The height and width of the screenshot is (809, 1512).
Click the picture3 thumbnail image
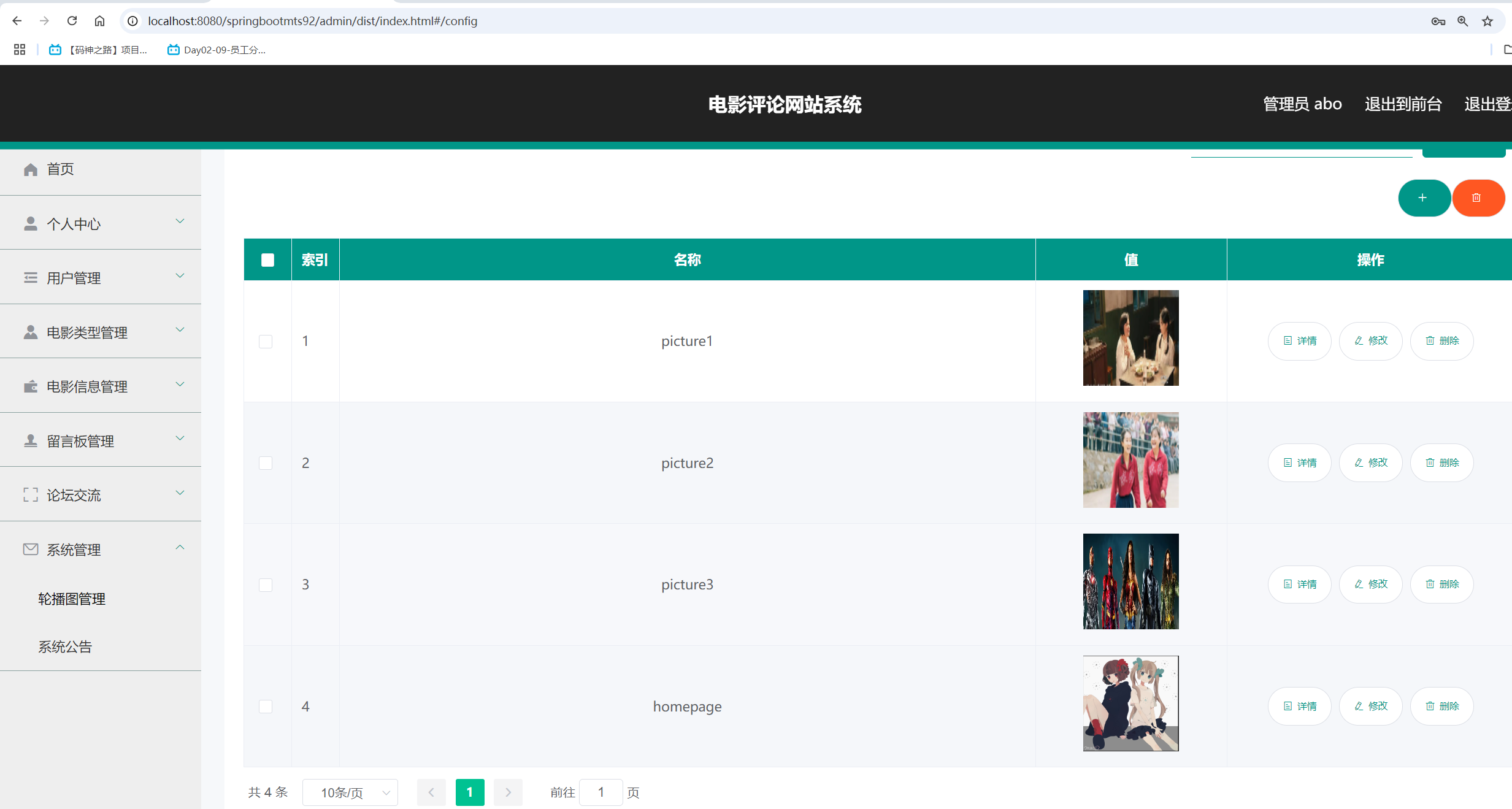pos(1130,581)
